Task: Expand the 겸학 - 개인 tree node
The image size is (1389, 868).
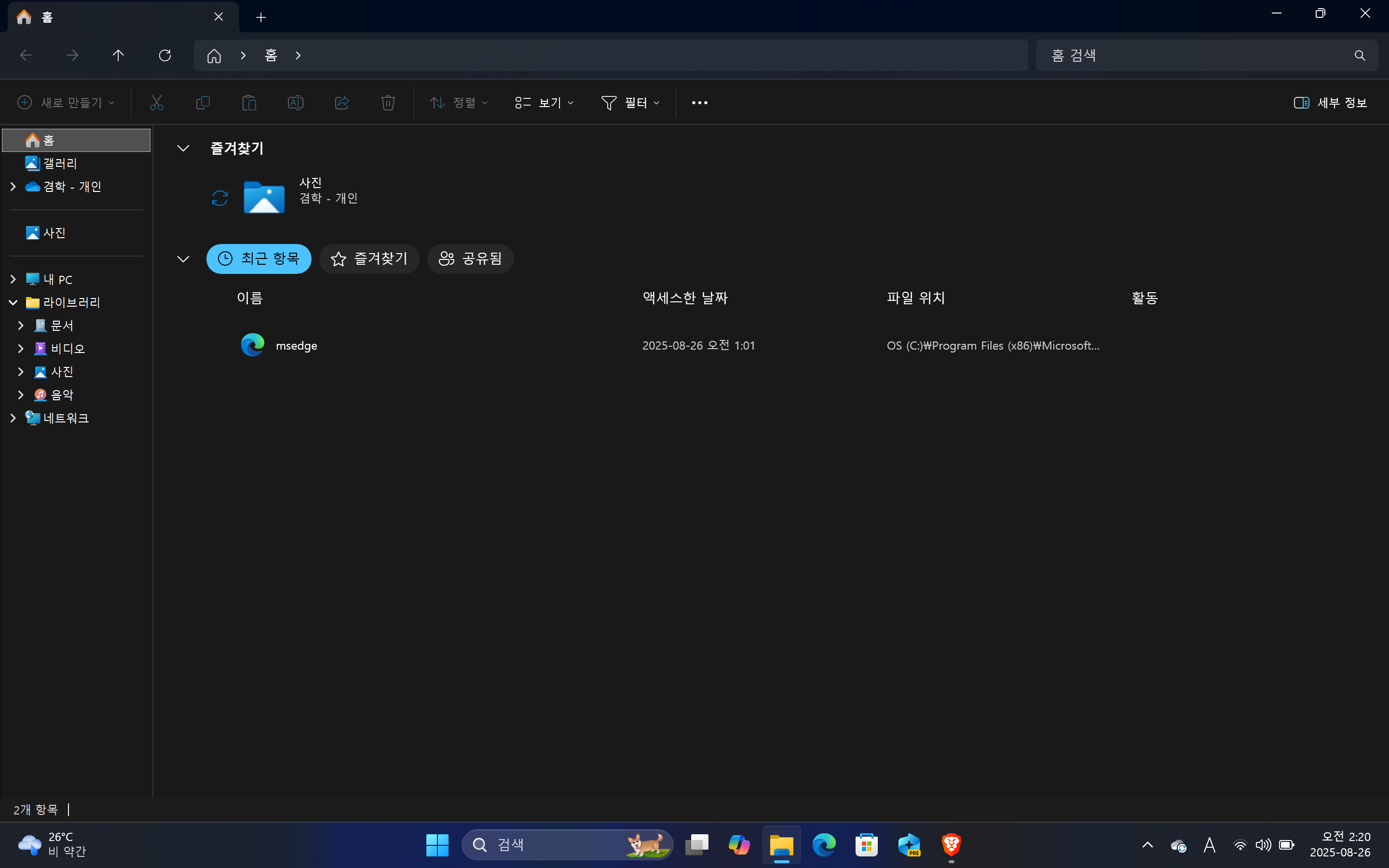Action: (x=13, y=187)
